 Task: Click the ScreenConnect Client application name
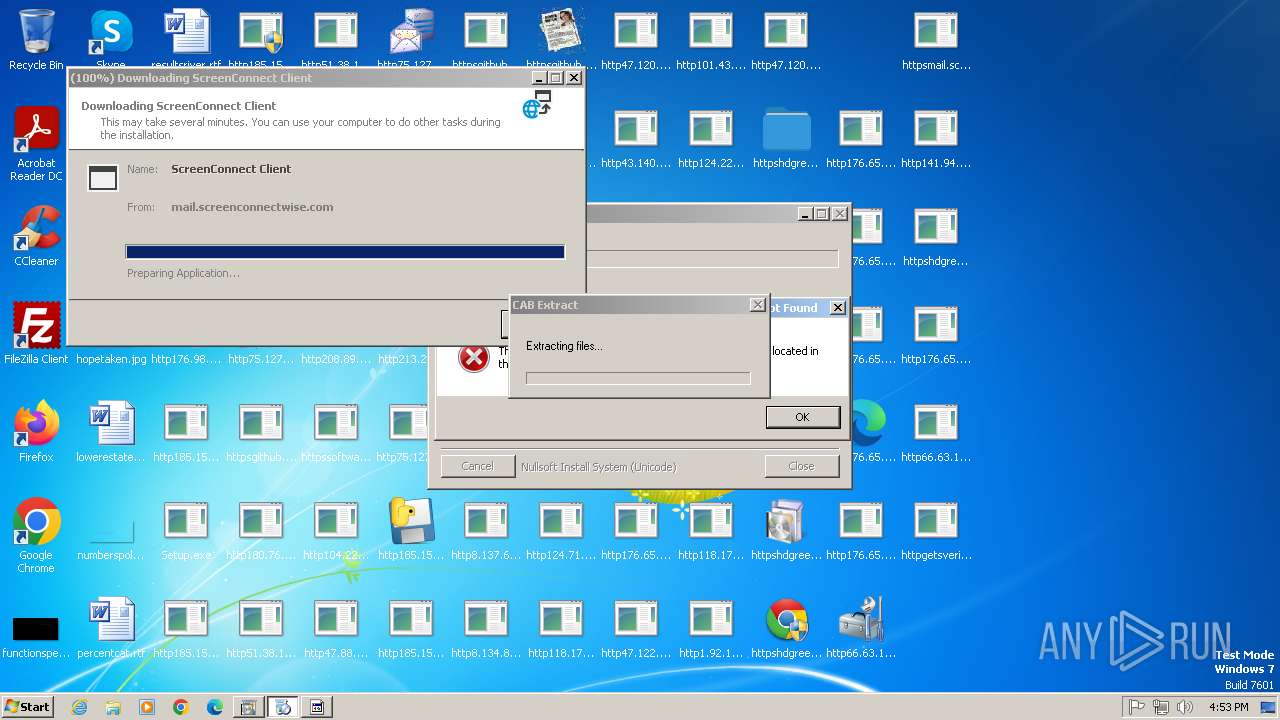point(231,169)
